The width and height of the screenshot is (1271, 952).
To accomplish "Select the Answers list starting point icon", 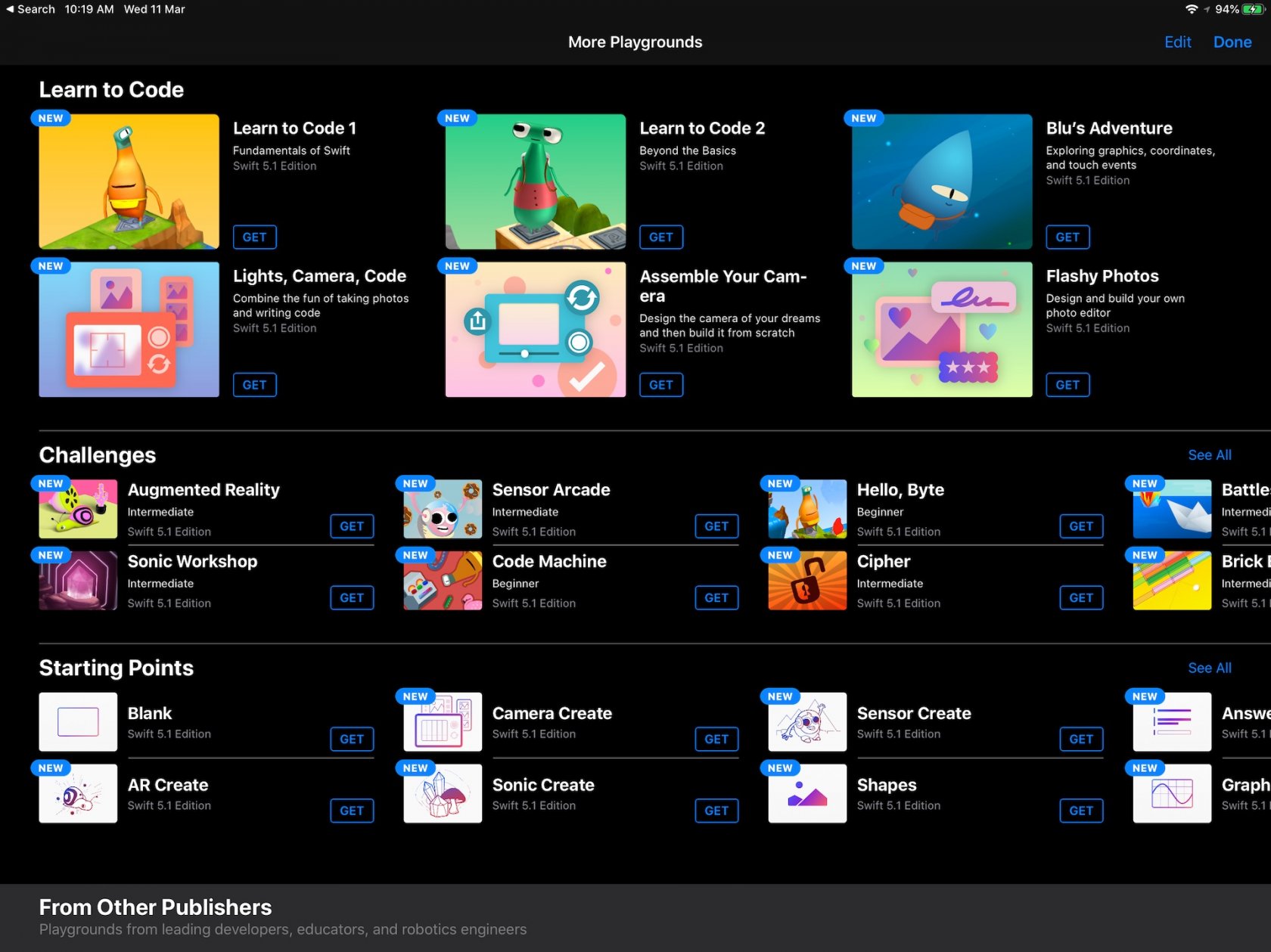I will (1171, 721).
